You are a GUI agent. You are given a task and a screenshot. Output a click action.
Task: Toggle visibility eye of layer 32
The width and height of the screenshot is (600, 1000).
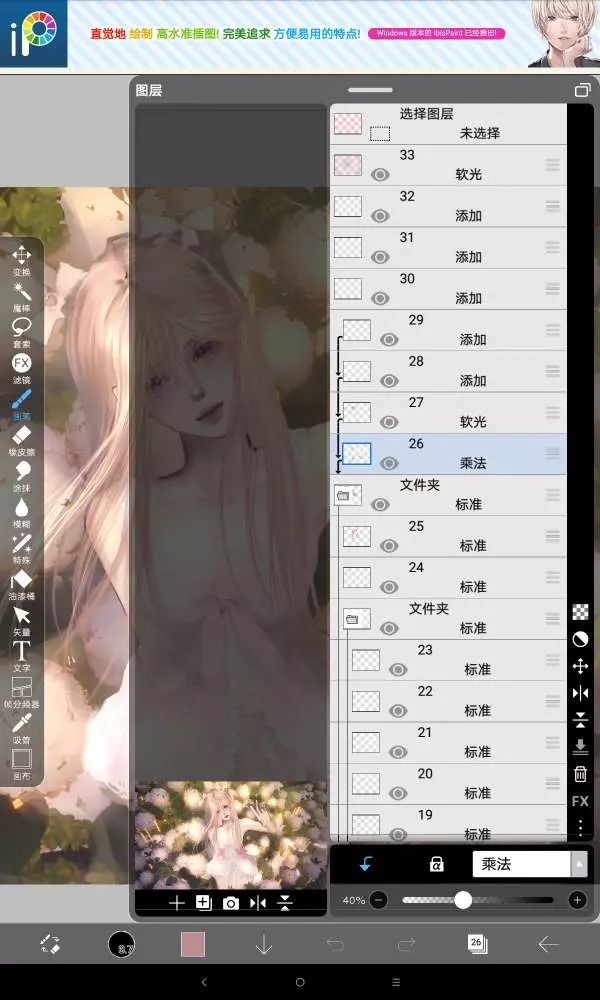tap(380, 216)
